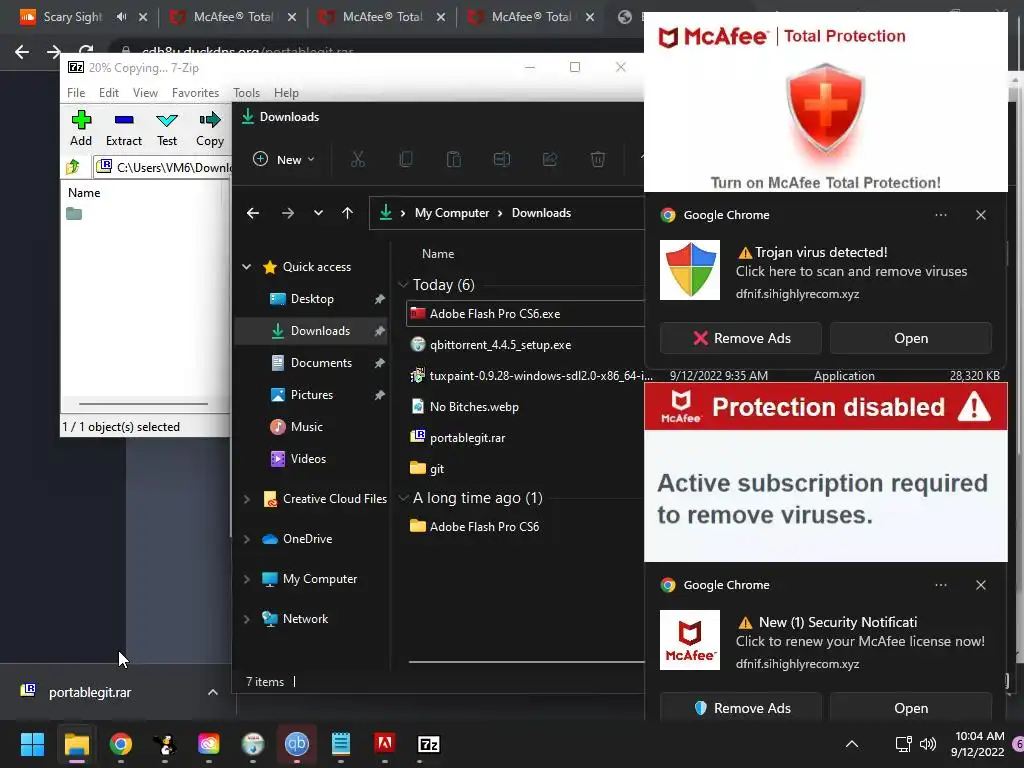
Task: Open recent locations dropdown in Explorer
Action: tap(318, 213)
